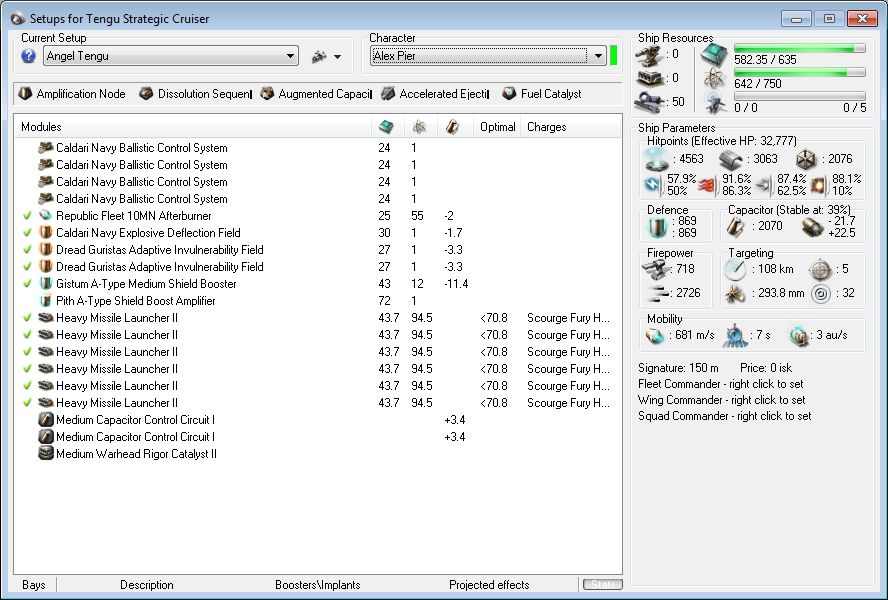Click Wing Commander - right click to set
The height and width of the screenshot is (600, 888).
click(722, 400)
